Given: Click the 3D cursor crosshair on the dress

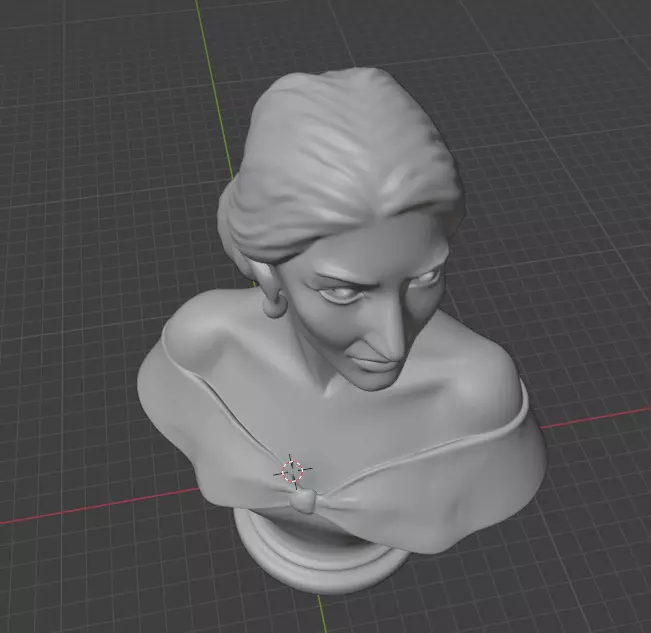Looking at the screenshot, I should click(x=293, y=471).
